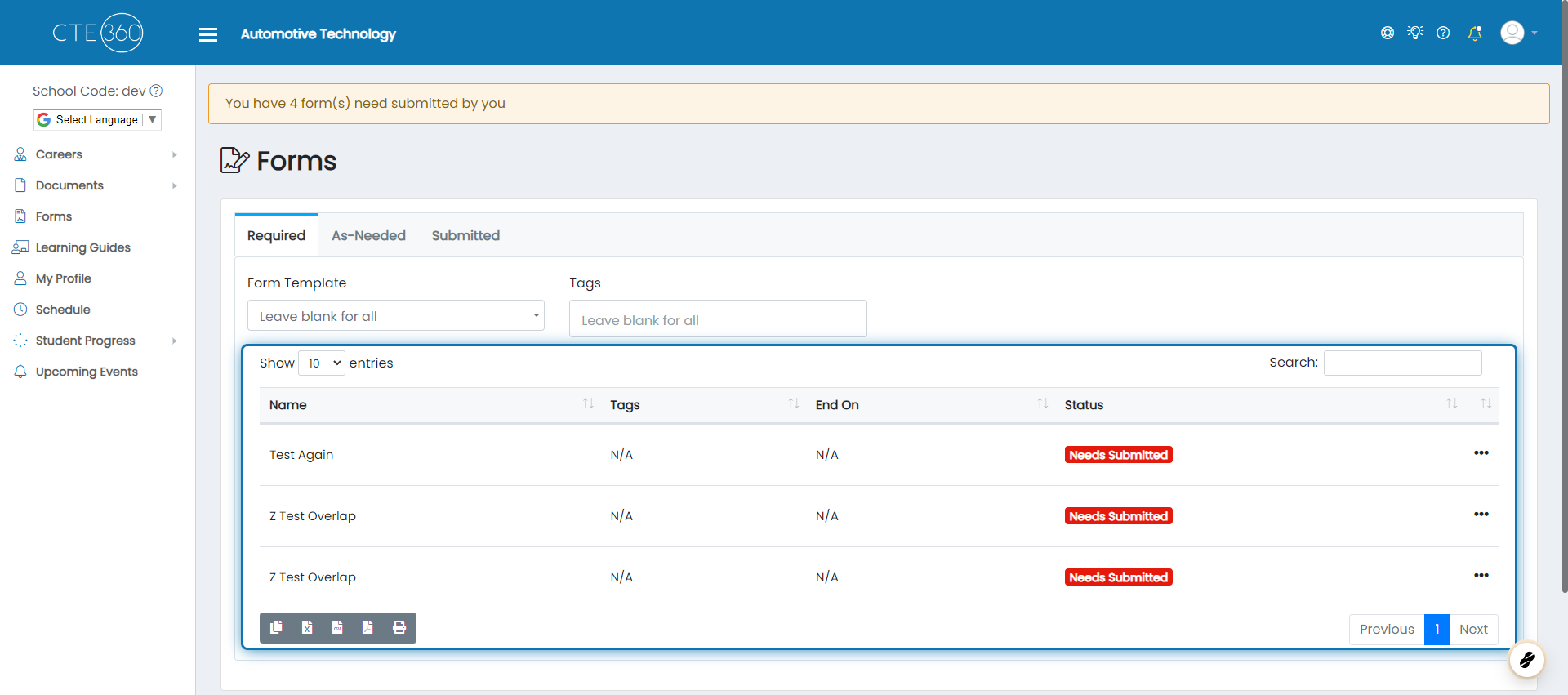
Task: Export the table as CSV
Action: (x=337, y=627)
